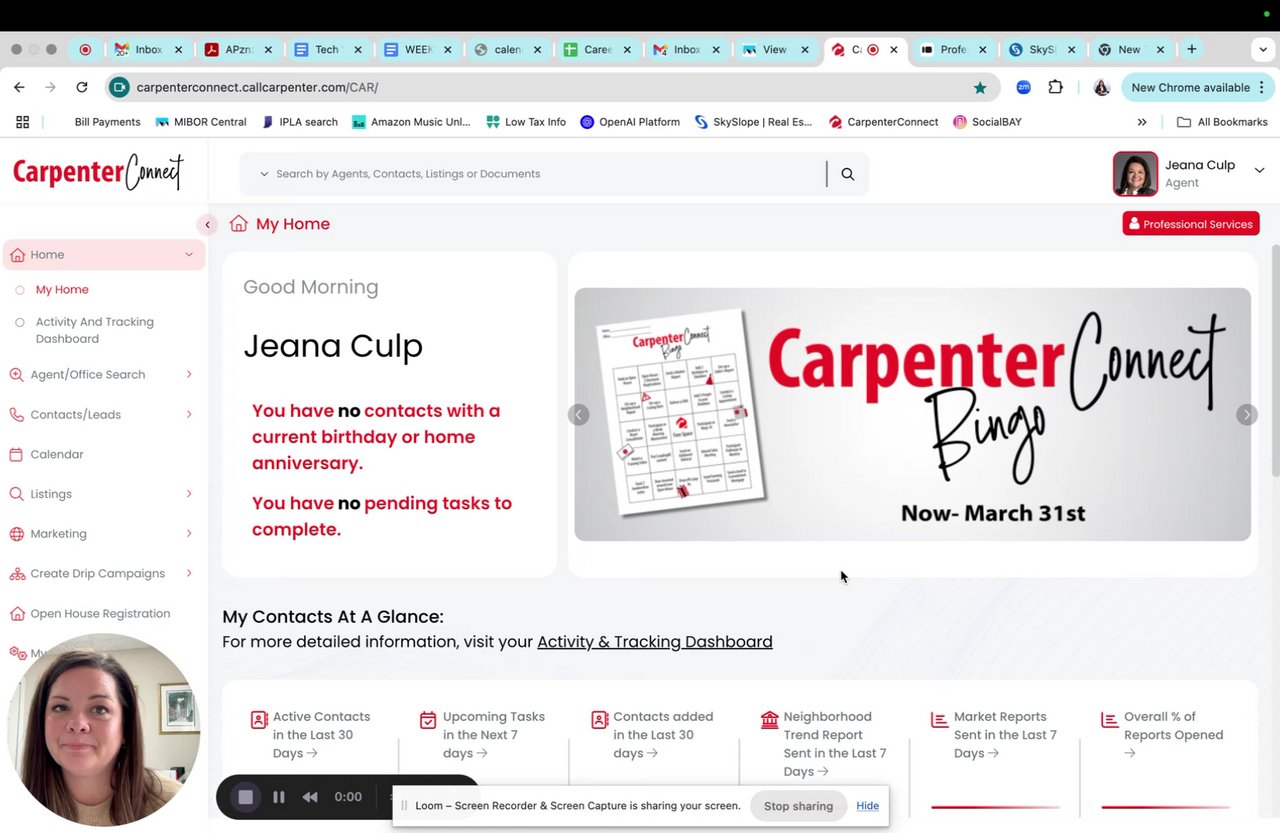Image resolution: width=1280 pixels, height=833 pixels.
Task: Reload the page with the refresh icon
Action: tap(82, 88)
